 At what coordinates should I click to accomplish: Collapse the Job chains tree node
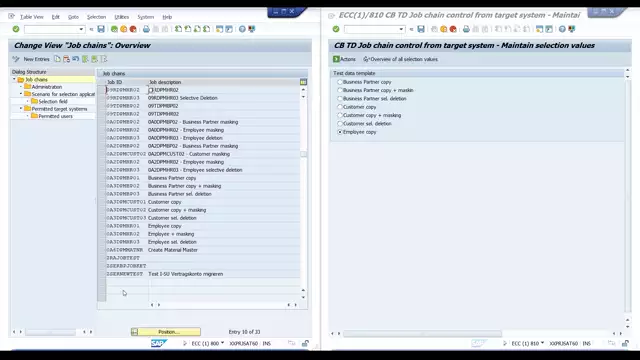14,80
